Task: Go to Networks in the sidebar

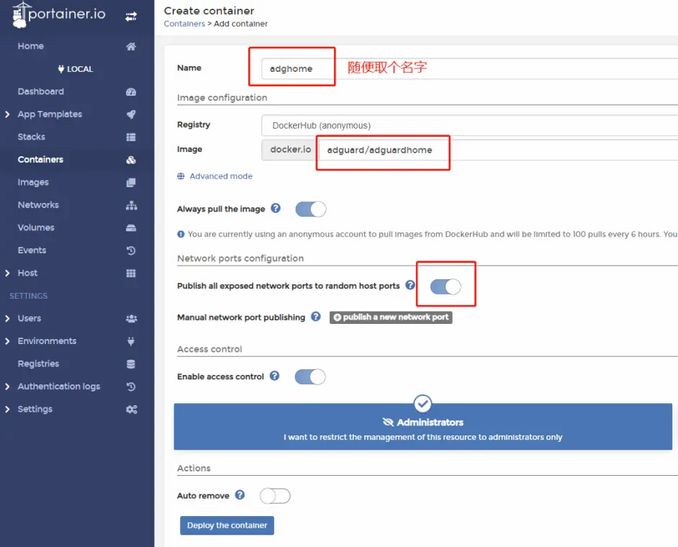Action: 38,205
